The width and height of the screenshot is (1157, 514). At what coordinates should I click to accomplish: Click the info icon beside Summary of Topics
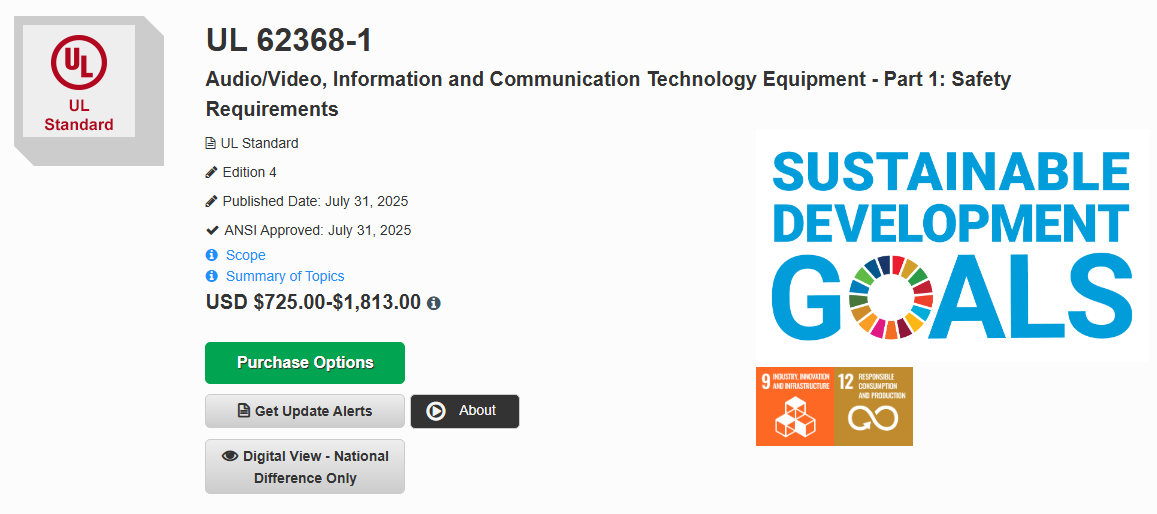pyautogui.click(x=212, y=277)
